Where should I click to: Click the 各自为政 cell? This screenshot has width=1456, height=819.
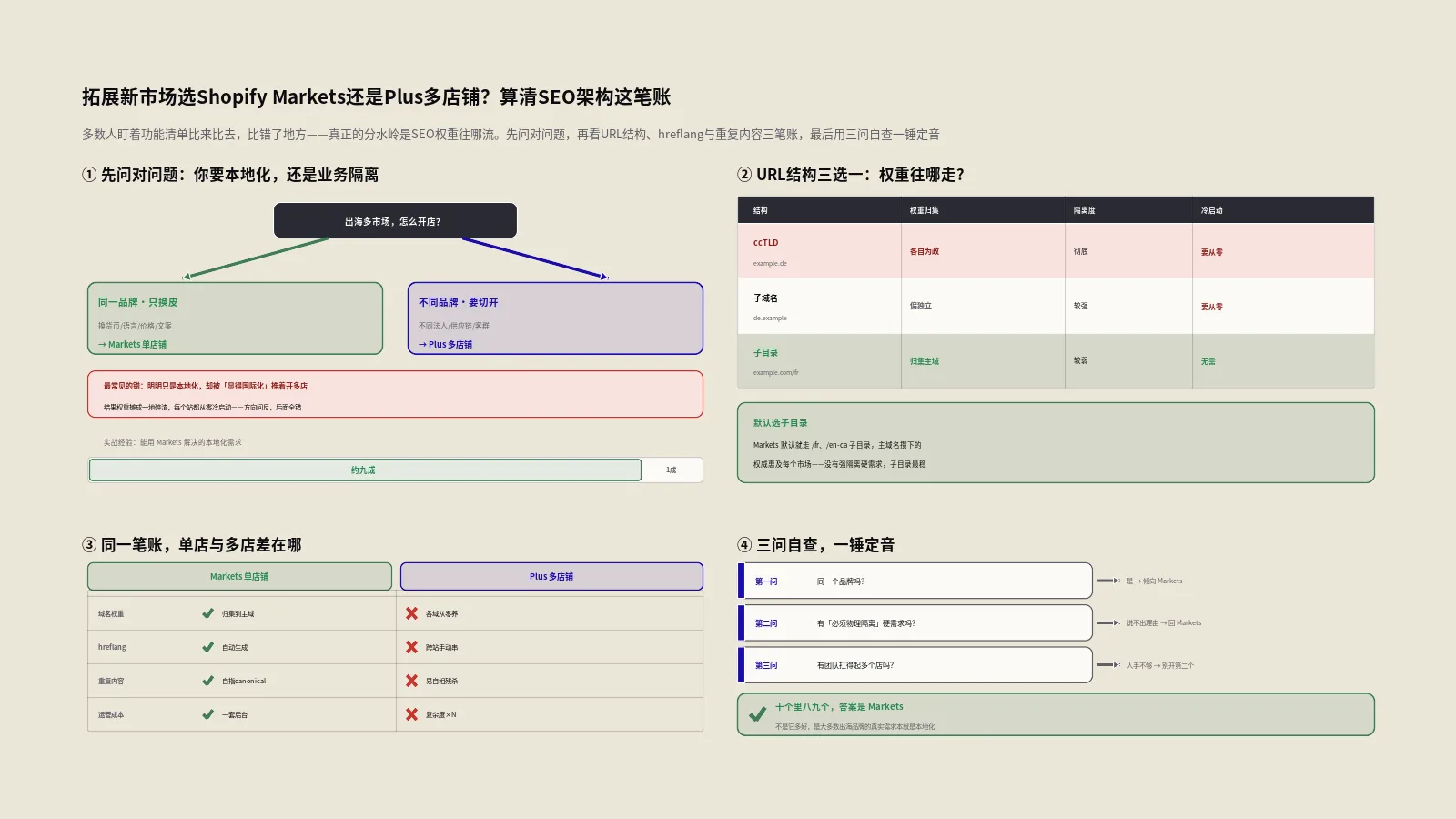pyautogui.click(x=925, y=252)
